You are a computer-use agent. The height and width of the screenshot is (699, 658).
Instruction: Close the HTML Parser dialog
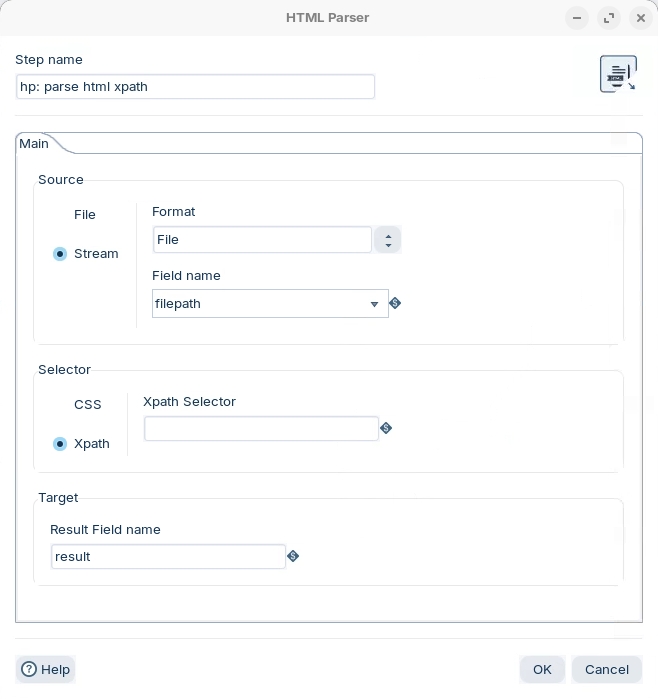point(641,18)
